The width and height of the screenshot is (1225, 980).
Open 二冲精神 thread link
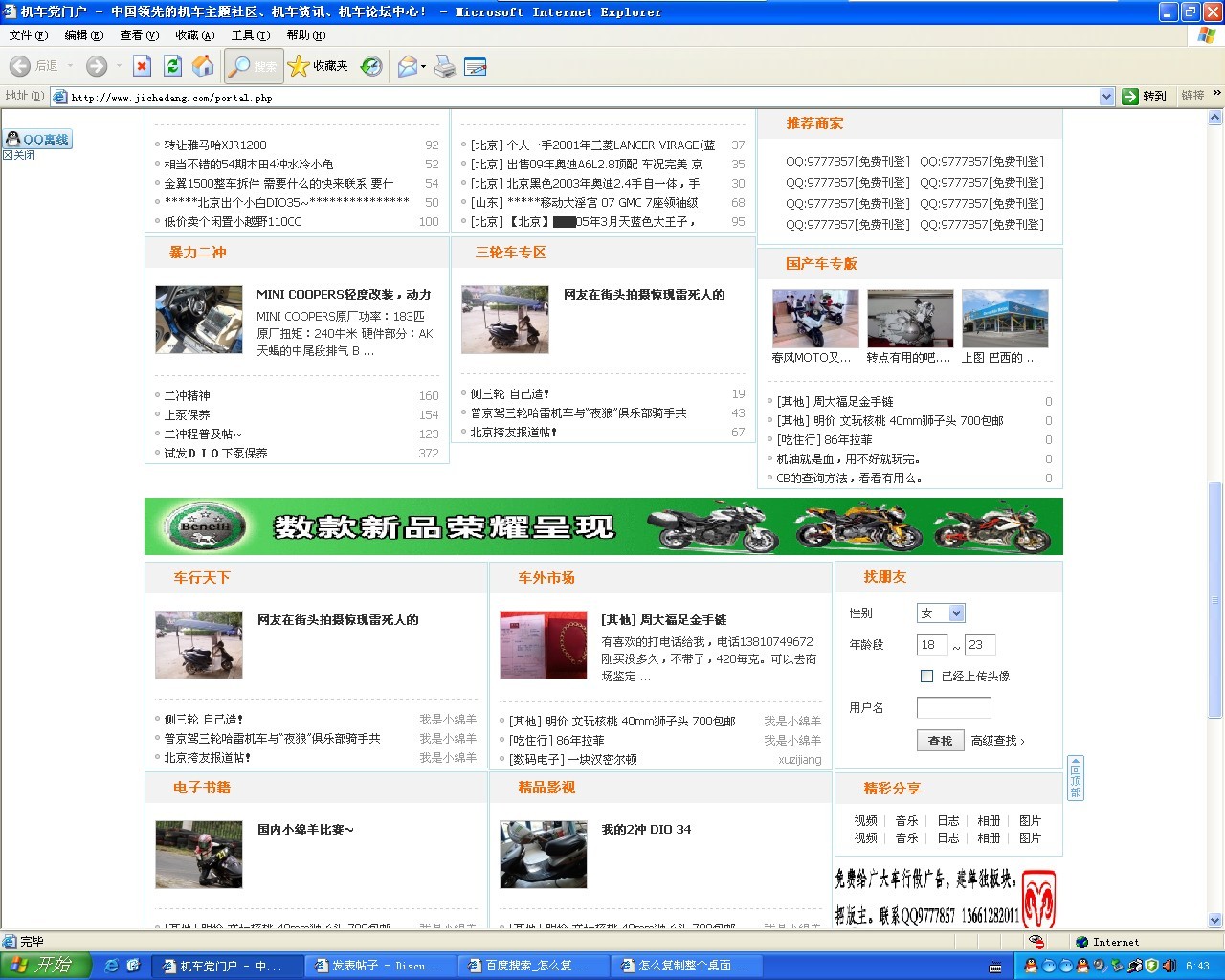point(187,396)
